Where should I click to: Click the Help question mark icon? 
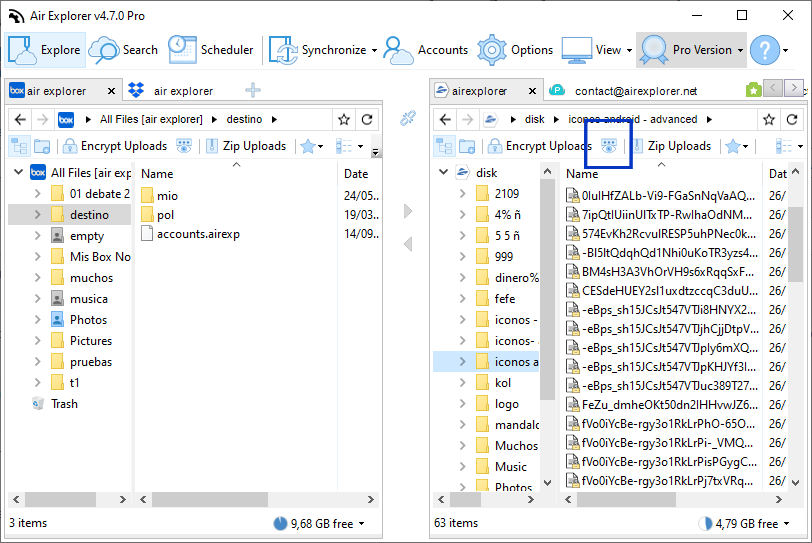tap(764, 50)
